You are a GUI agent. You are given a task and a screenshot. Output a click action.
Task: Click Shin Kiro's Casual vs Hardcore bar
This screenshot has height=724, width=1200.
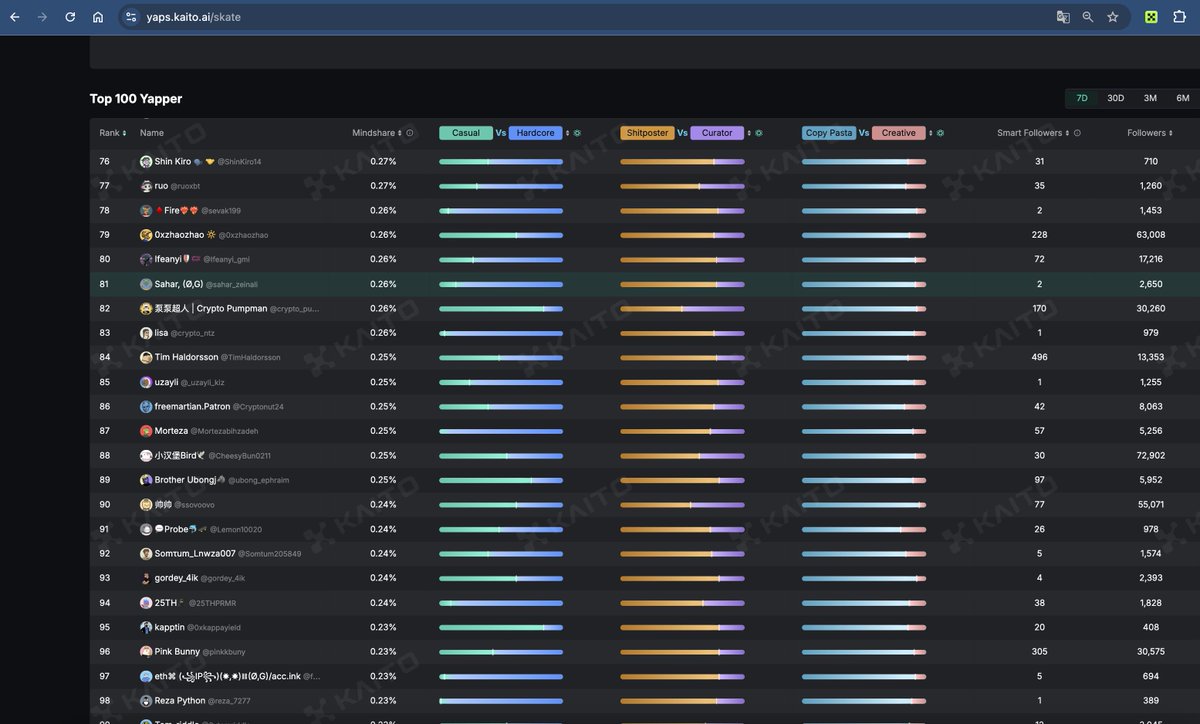coord(501,161)
